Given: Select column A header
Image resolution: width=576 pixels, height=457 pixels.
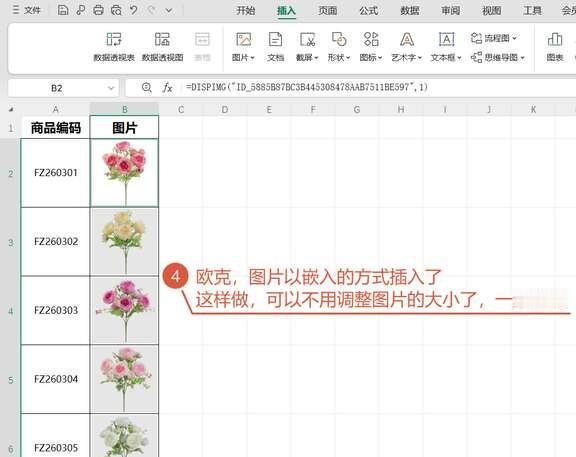Looking at the screenshot, I should pos(55,109).
